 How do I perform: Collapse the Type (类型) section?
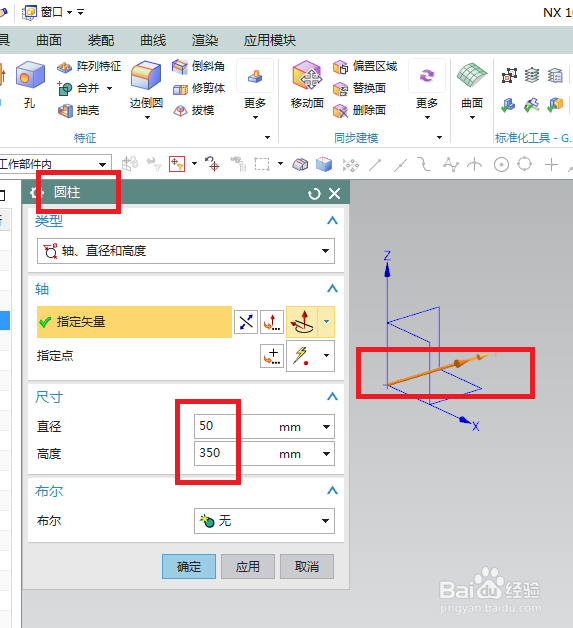click(x=332, y=220)
